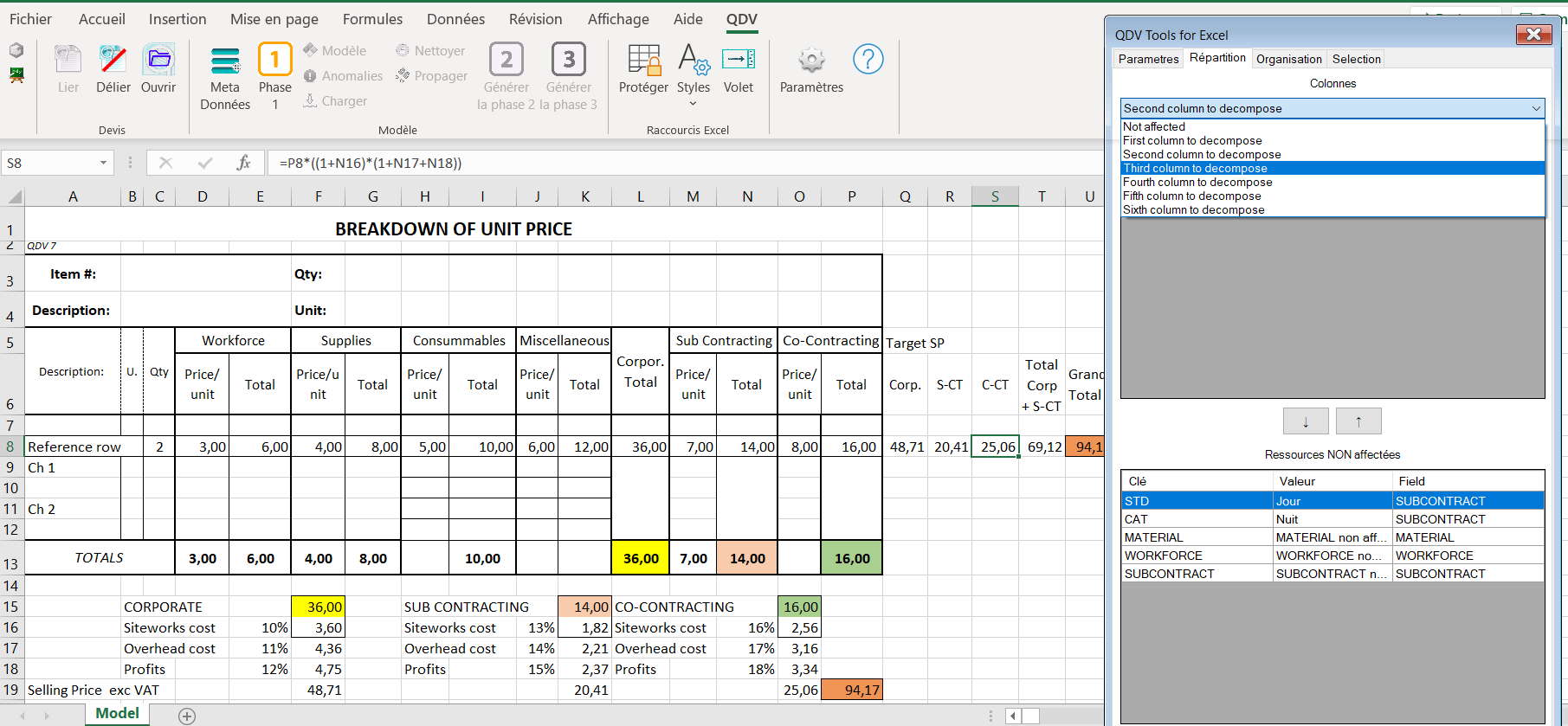
Task: Click orange cell 94,17 in row 19
Action: pos(852,690)
